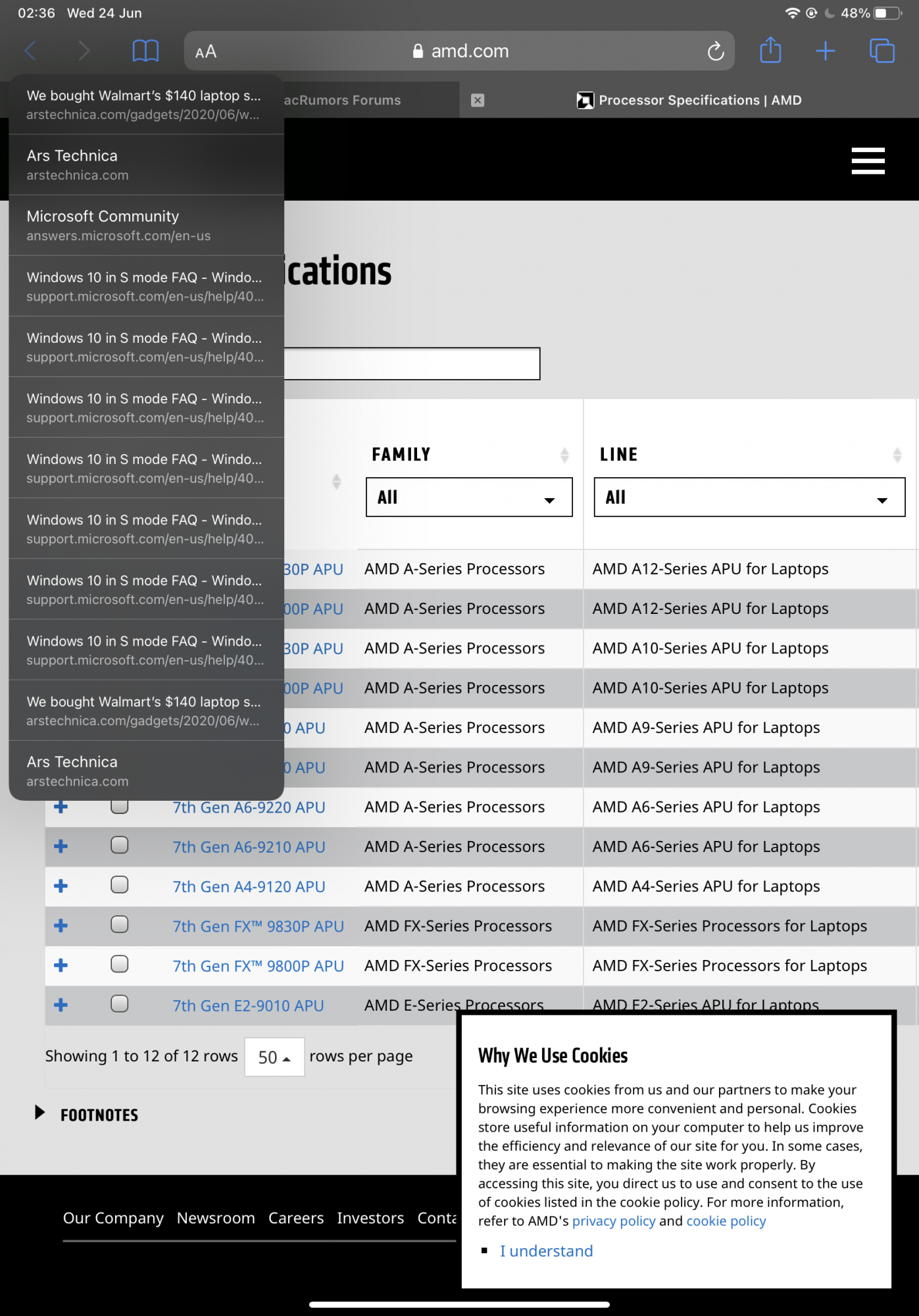Go to Our Company in the footer
This screenshot has height=1316, width=919.
(x=113, y=1219)
